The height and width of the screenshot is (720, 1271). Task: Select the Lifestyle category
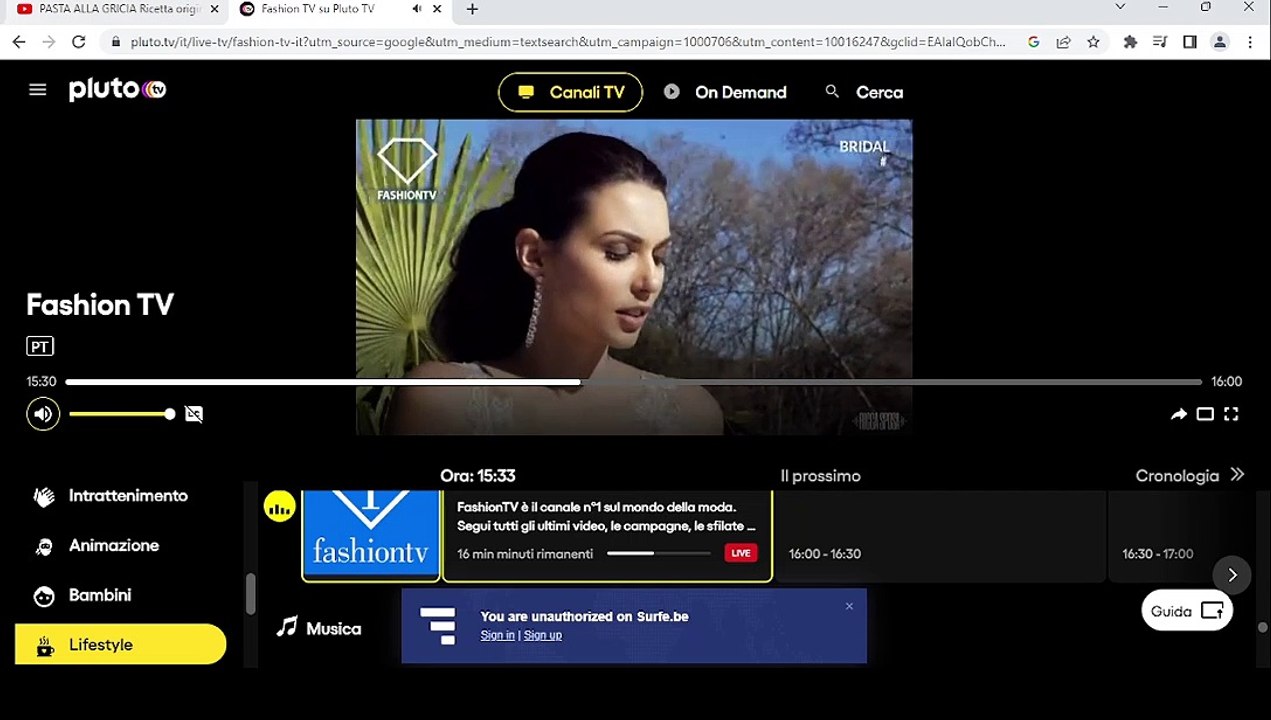pyautogui.click(x=120, y=645)
